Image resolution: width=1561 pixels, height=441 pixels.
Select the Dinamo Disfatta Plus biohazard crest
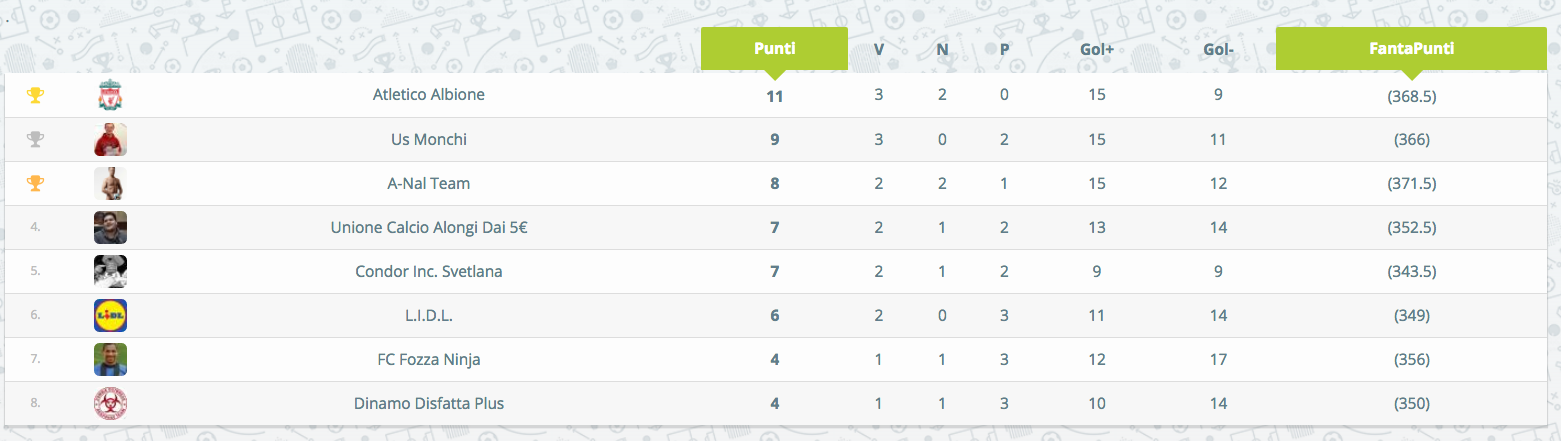click(x=110, y=403)
